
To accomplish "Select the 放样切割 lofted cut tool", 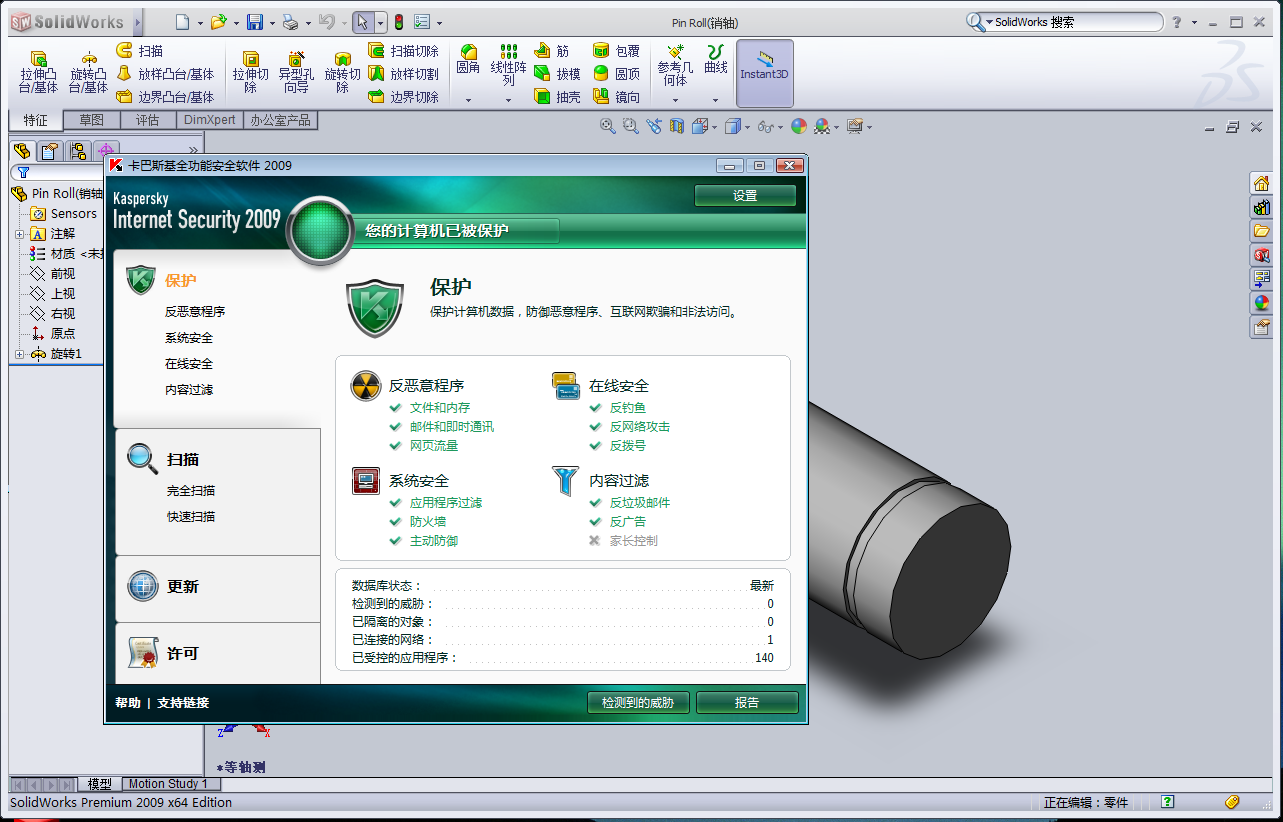I will click(x=403, y=74).
